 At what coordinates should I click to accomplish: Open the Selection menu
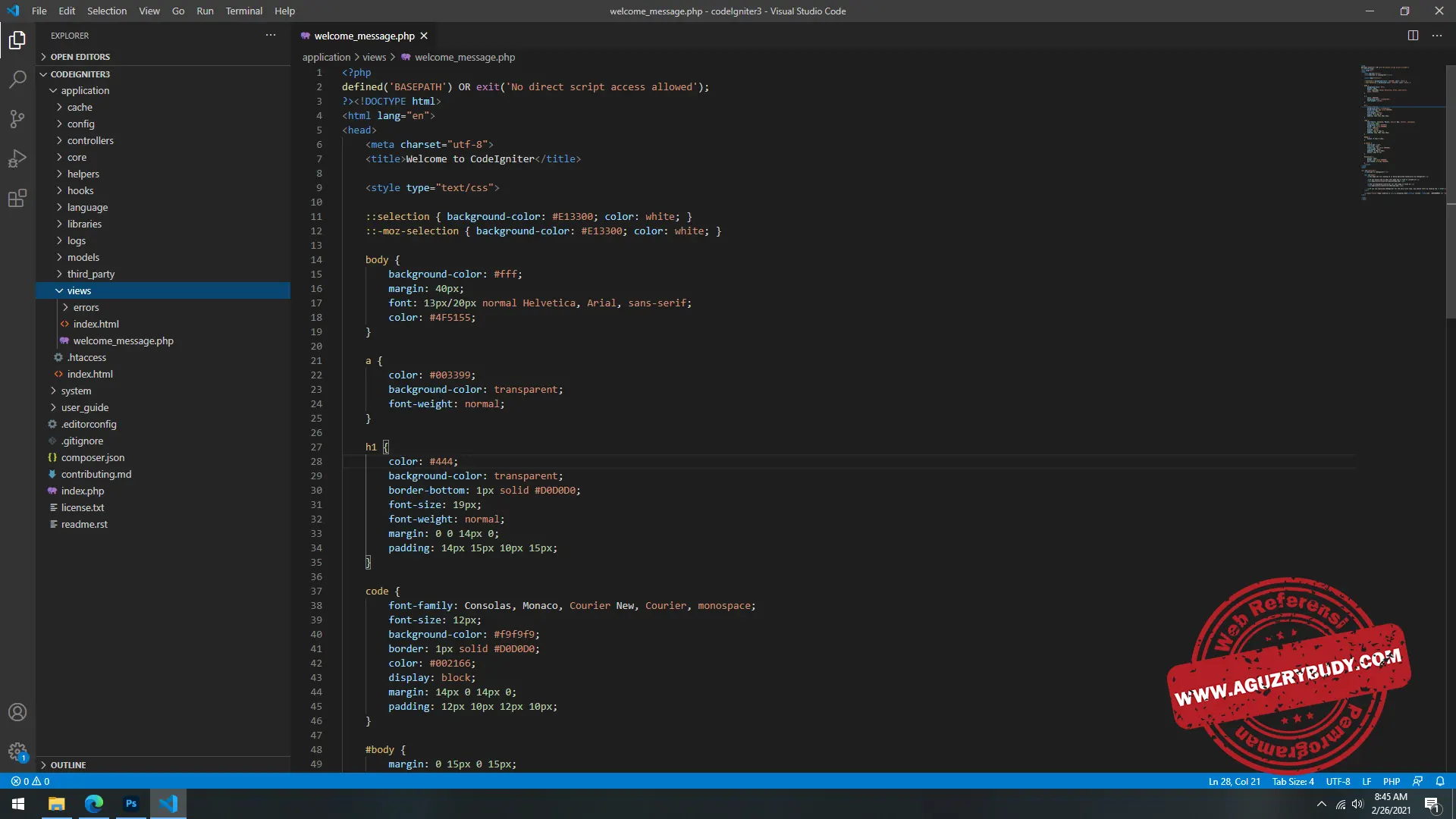pos(107,11)
